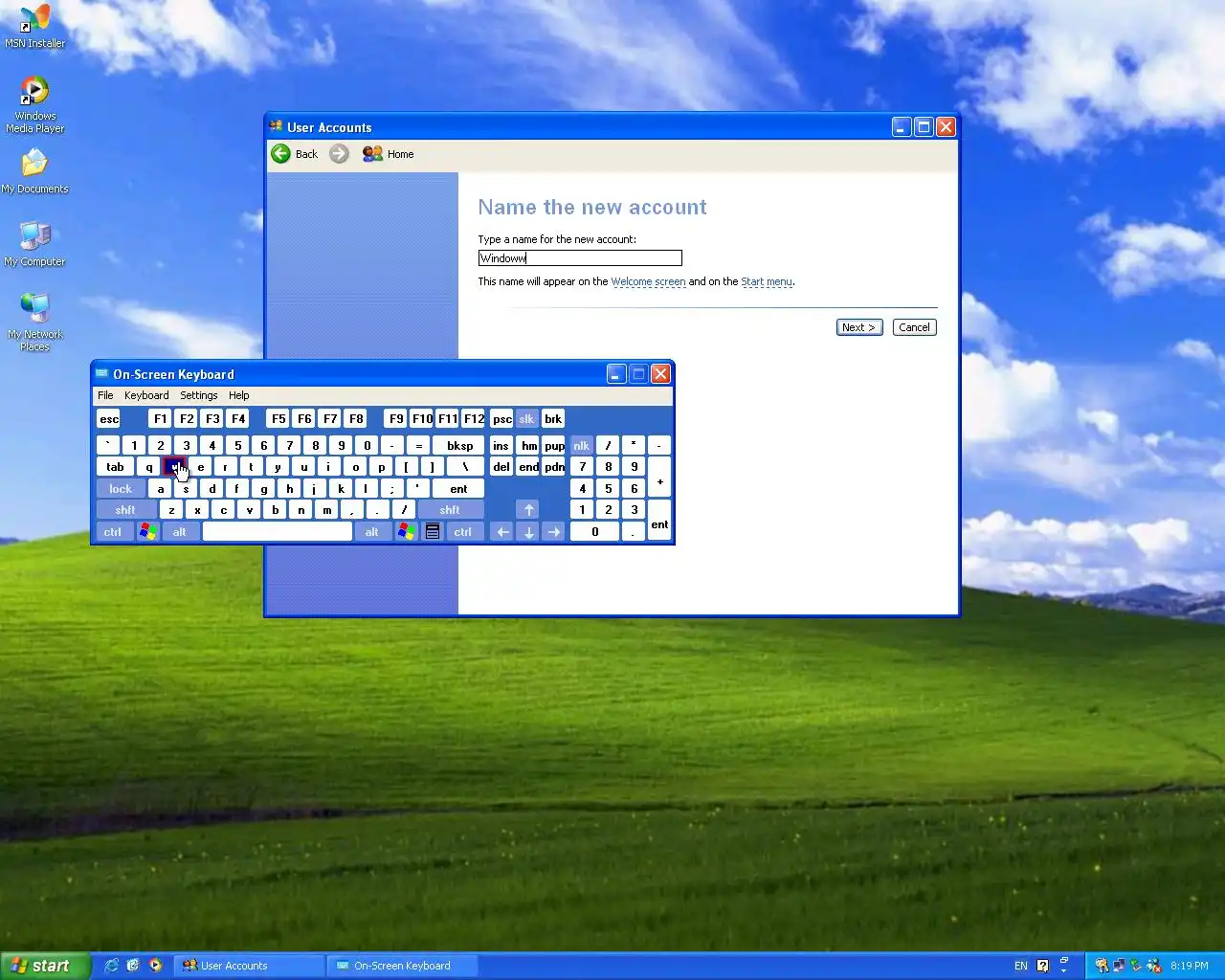This screenshot has height=980, width=1225.
Task: Toggle the left alt key
Action: click(x=180, y=532)
